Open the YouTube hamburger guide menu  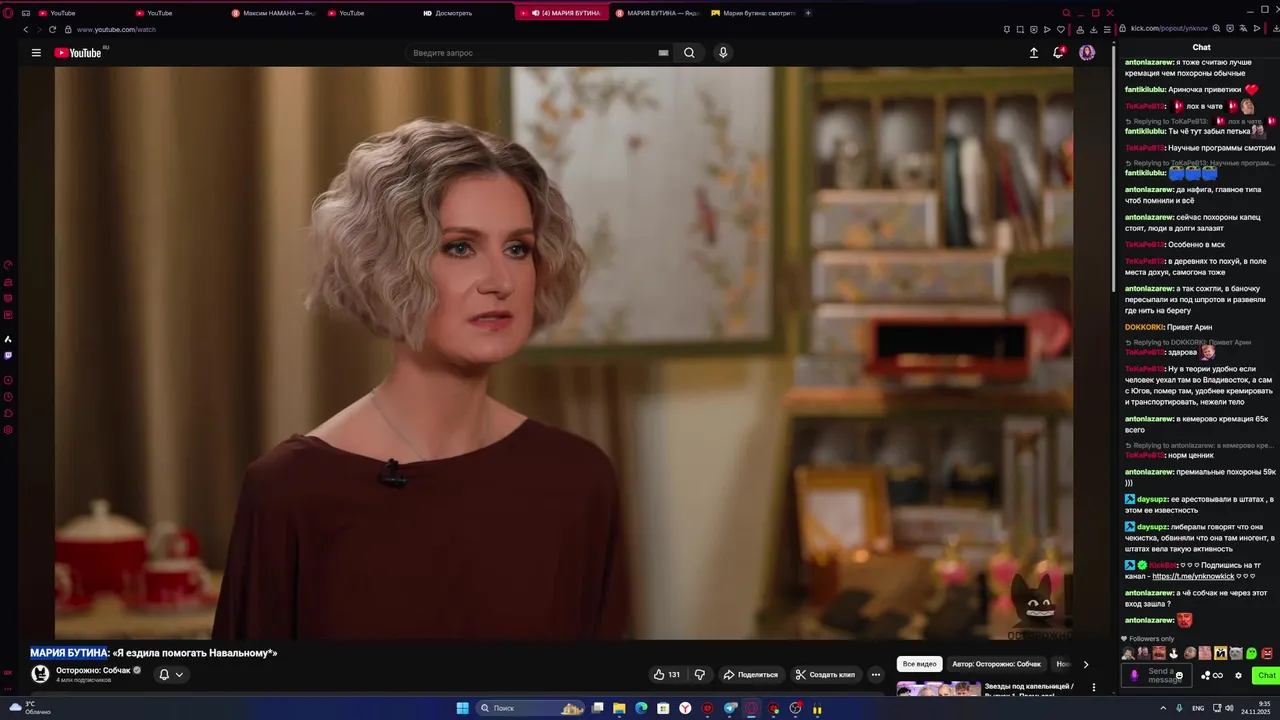tap(36, 53)
